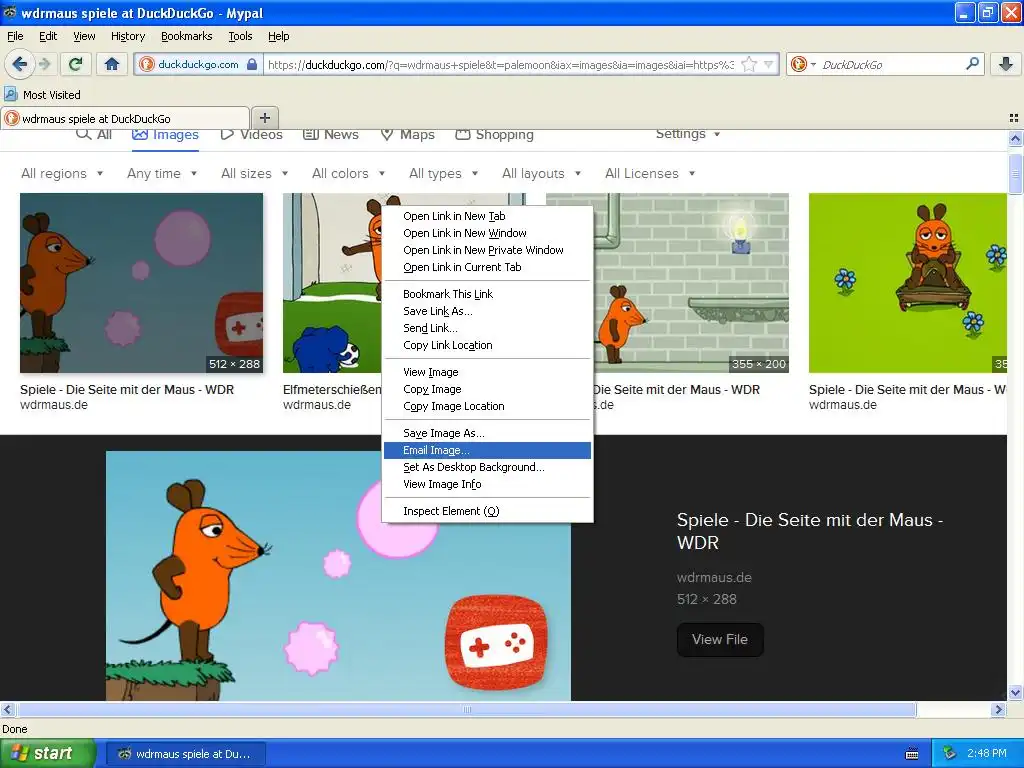Open the Settings dropdown
The height and width of the screenshot is (768, 1024).
[688, 134]
